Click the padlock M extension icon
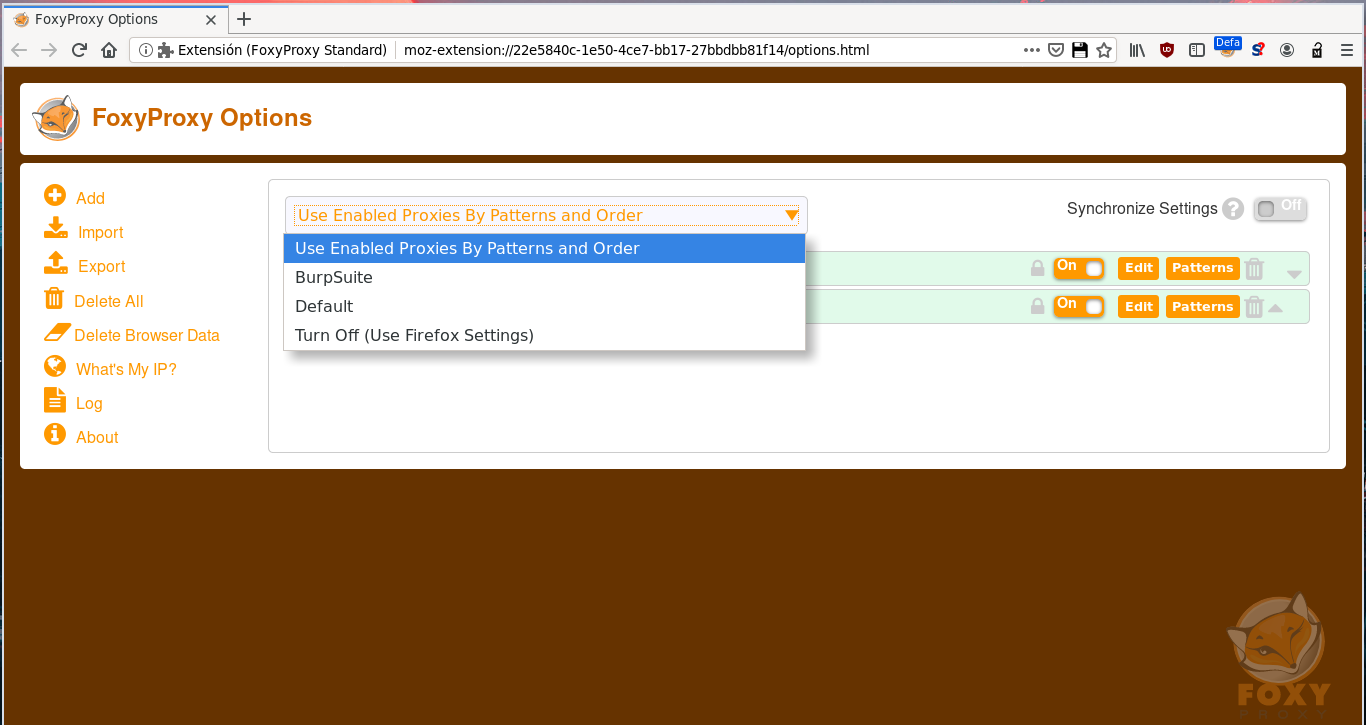1366x725 pixels. 1317,50
